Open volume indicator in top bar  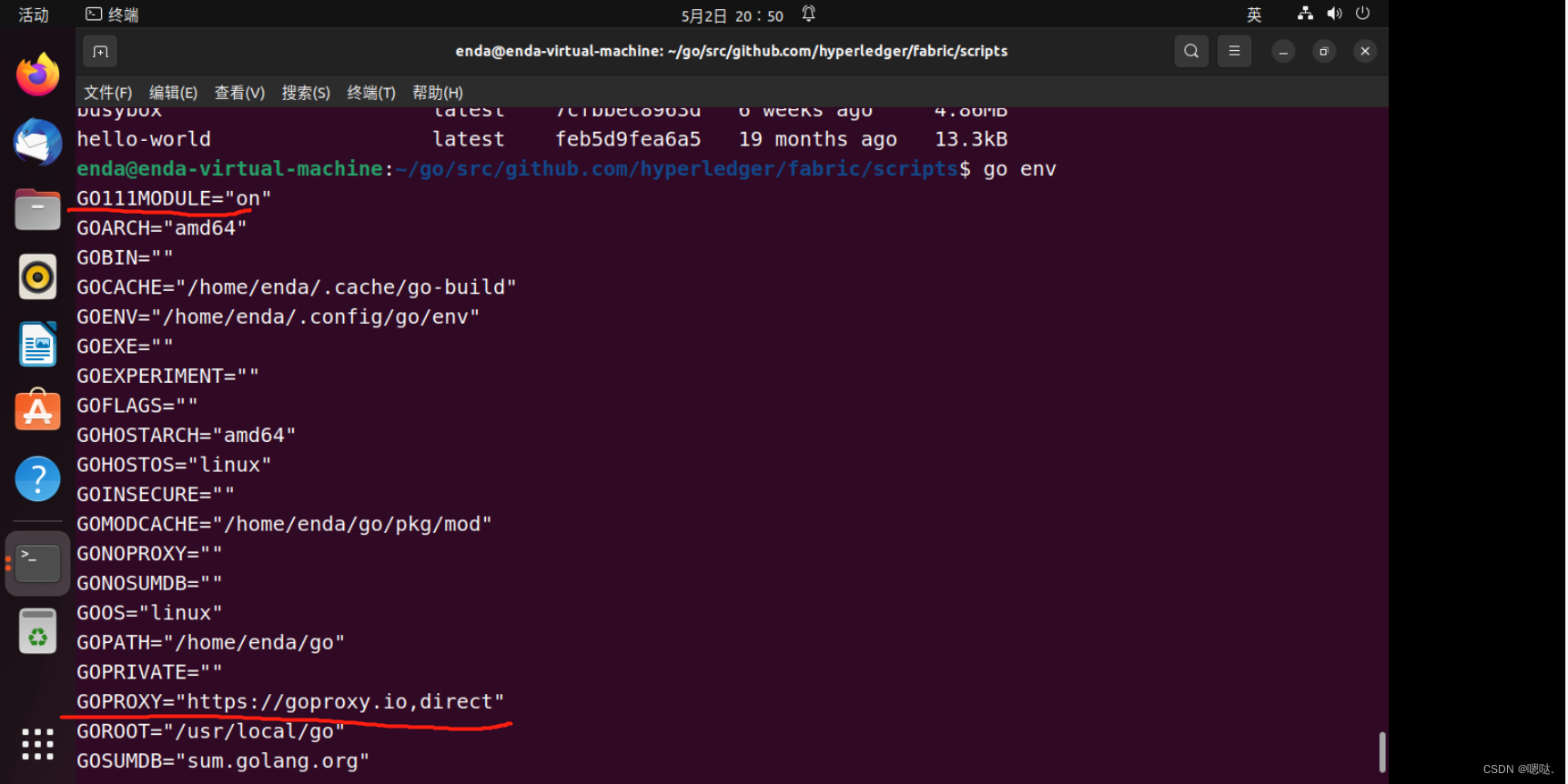(x=1334, y=14)
